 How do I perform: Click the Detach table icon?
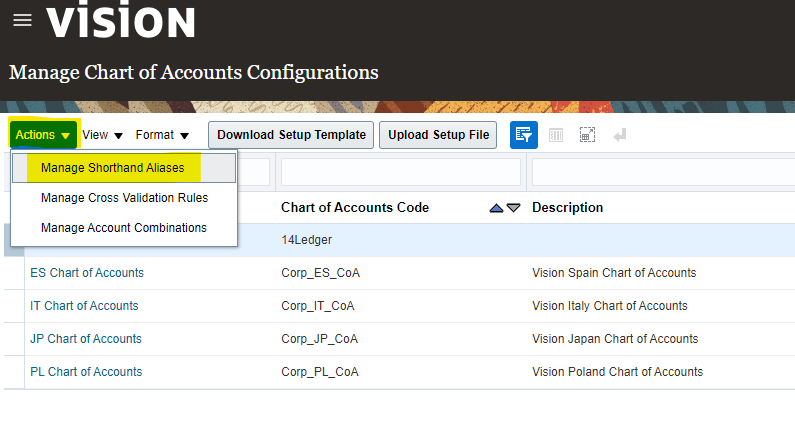(x=588, y=135)
